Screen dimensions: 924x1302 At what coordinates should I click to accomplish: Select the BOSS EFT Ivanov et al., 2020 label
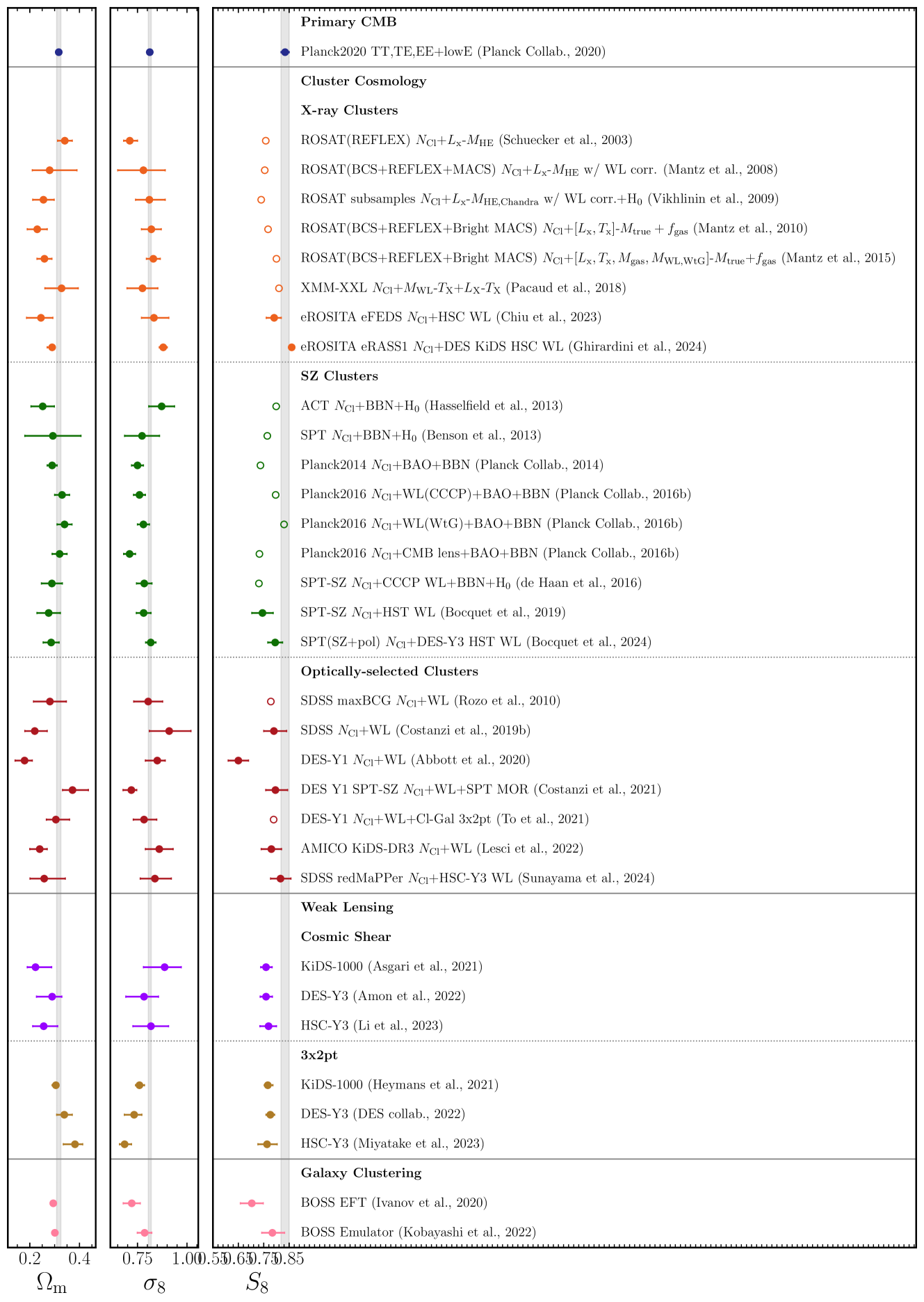point(394,1203)
